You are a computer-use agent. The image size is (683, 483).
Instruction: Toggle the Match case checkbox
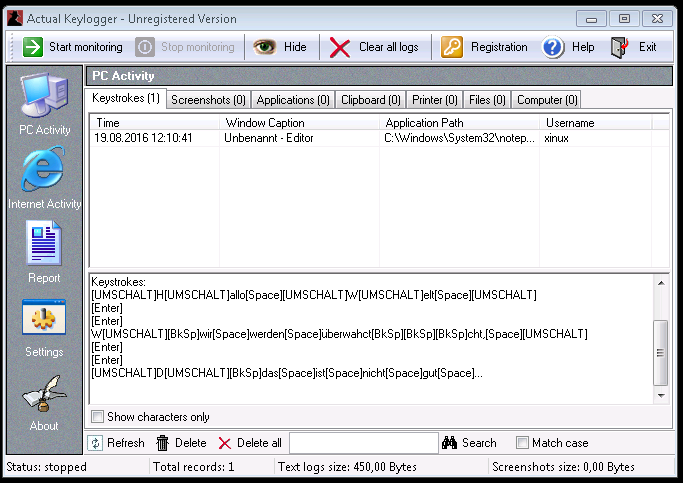(522, 442)
